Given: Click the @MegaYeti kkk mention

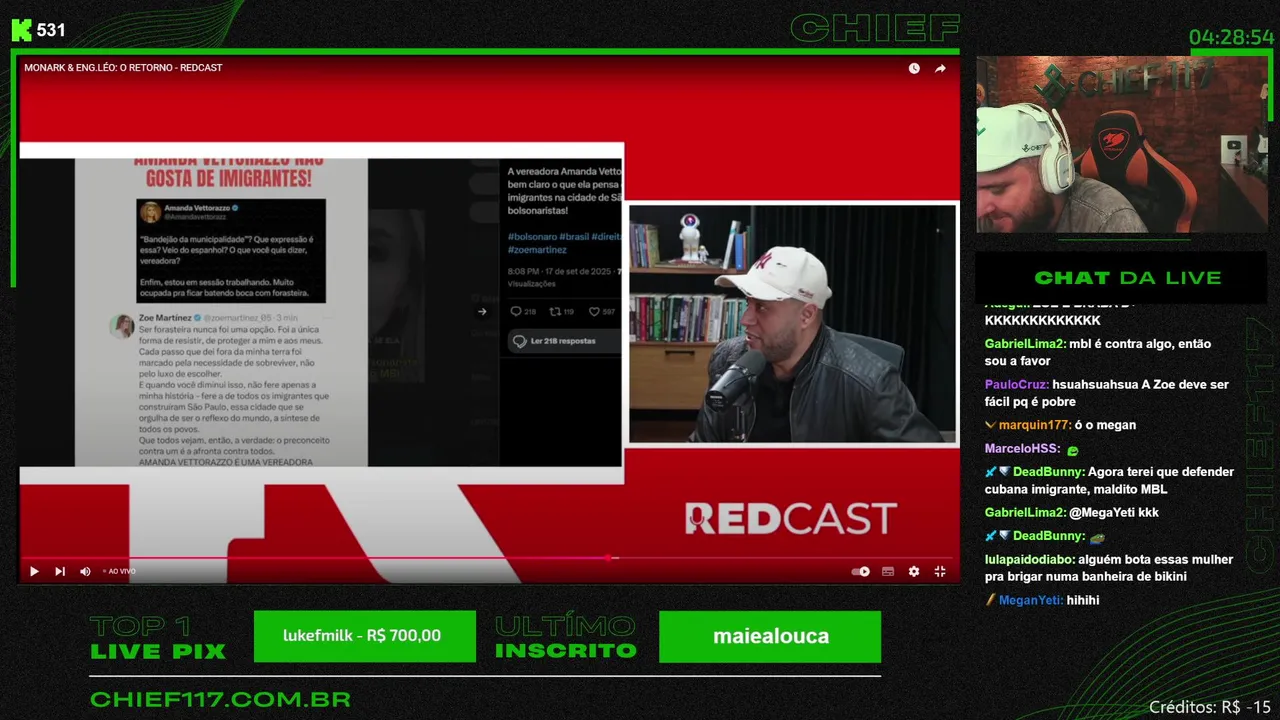Looking at the screenshot, I should click(x=1113, y=513).
